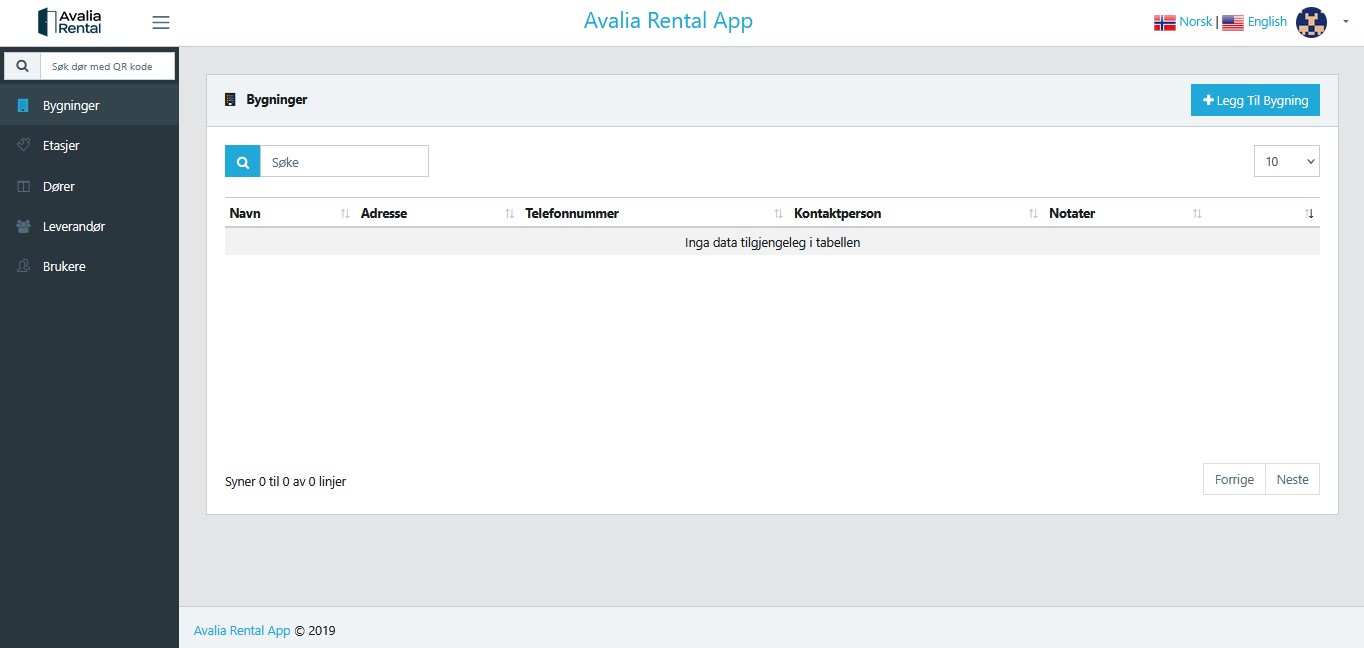The height and width of the screenshot is (648, 1364).
Task: Sort table by Kontaktperson column
Action: [837, 213]
